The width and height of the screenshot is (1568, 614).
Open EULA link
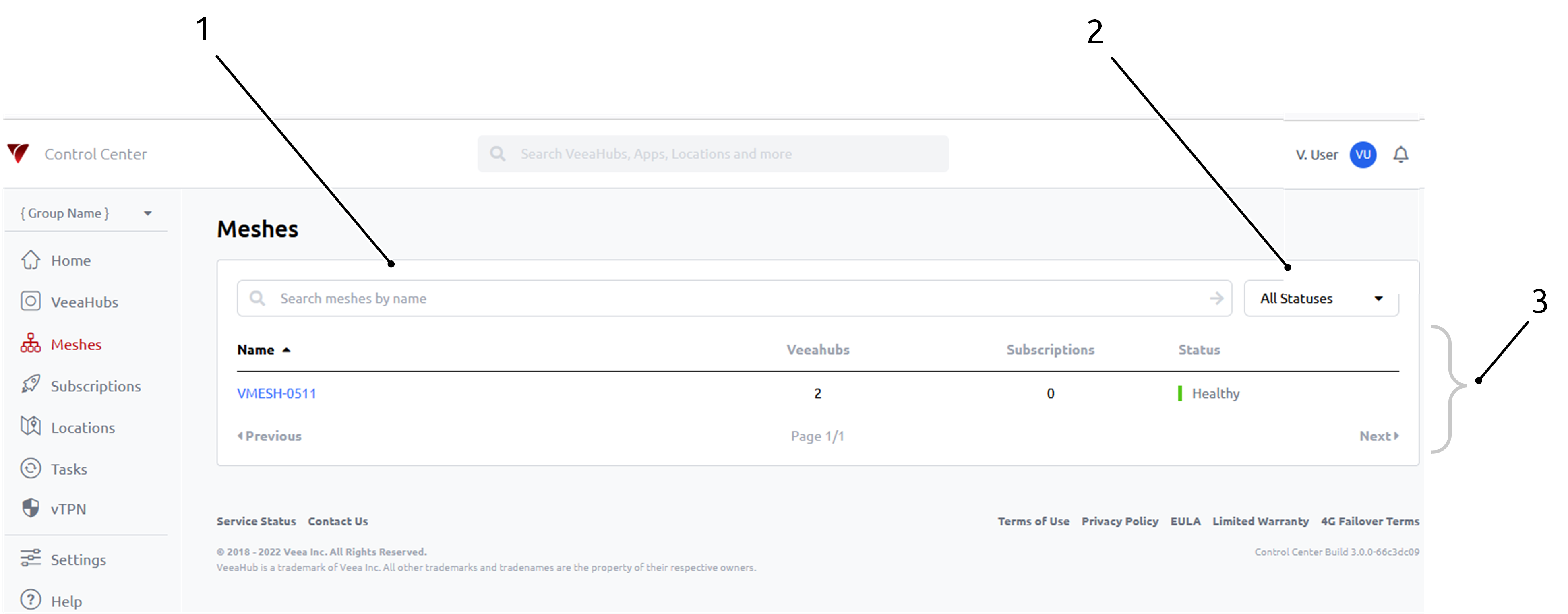click(1185, 521)
